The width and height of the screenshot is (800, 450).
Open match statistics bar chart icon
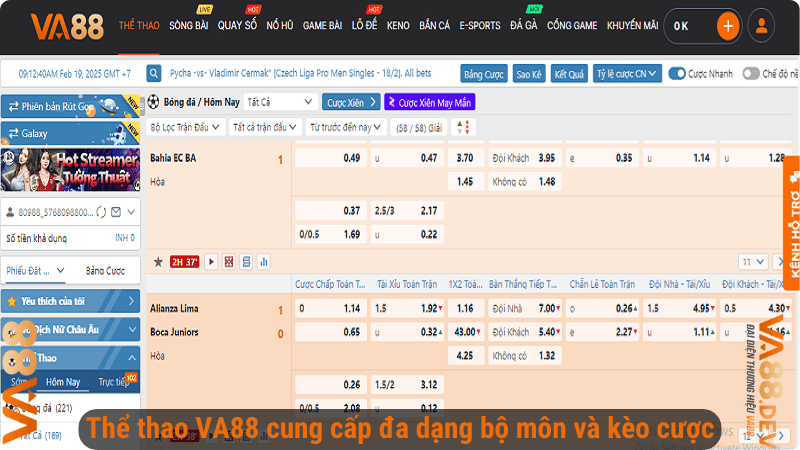[x=264, y=261]
